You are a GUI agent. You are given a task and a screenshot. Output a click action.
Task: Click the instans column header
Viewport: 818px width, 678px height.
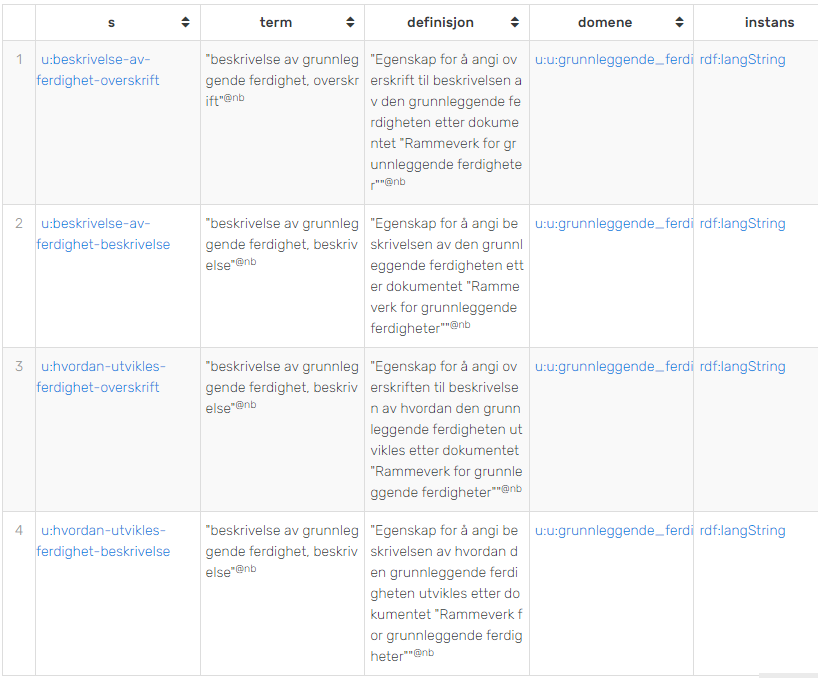point(769,22)
